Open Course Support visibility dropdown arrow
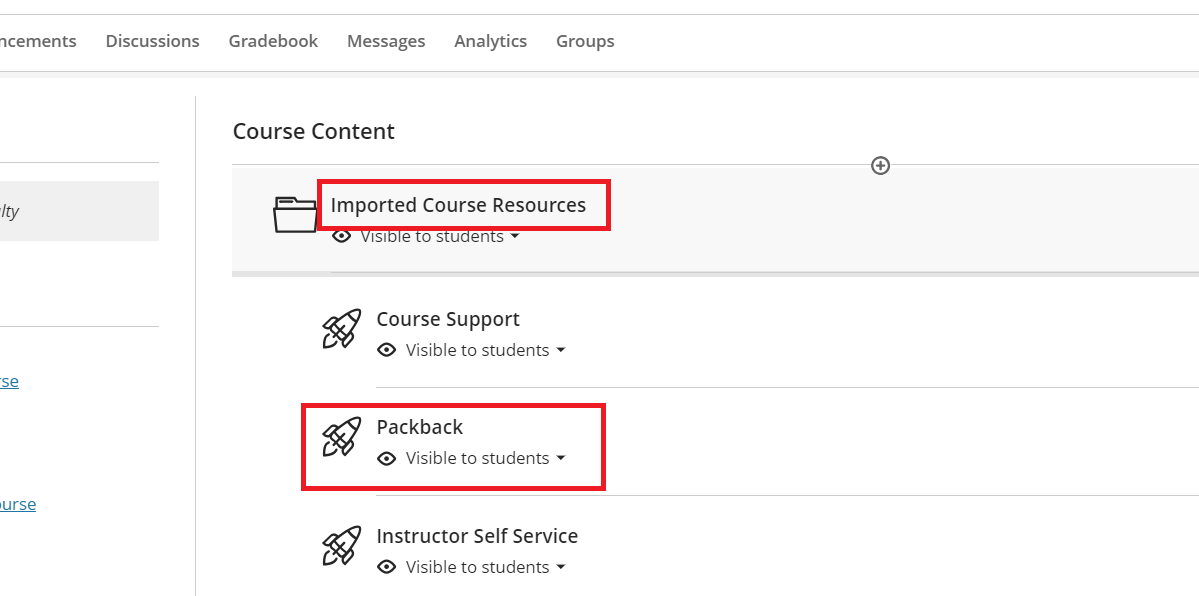 (x=561, y=350)
